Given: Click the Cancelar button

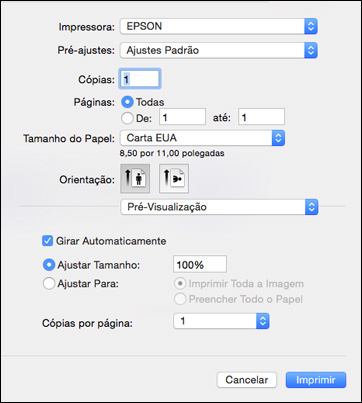Looking at the screenshot, I should click(247, 380).
